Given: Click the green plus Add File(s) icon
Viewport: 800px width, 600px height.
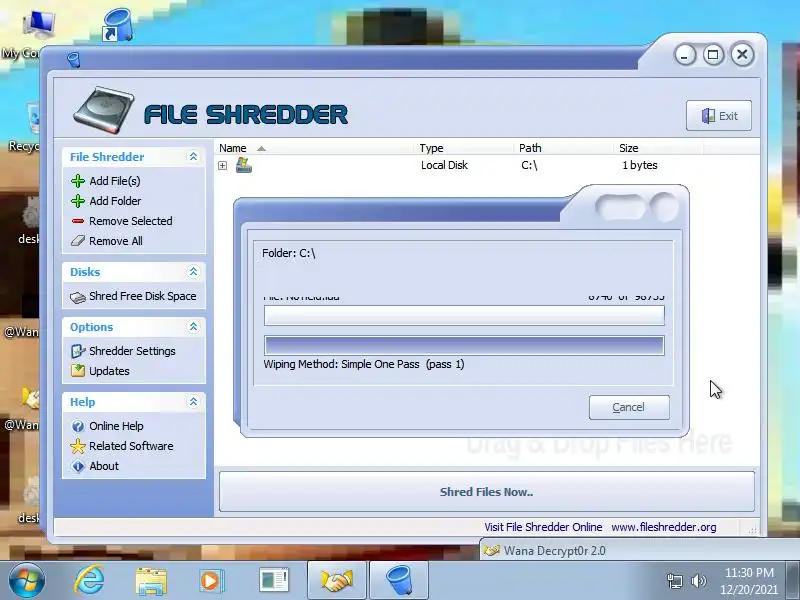Looking at the screenshot, I should coord(78,181).
